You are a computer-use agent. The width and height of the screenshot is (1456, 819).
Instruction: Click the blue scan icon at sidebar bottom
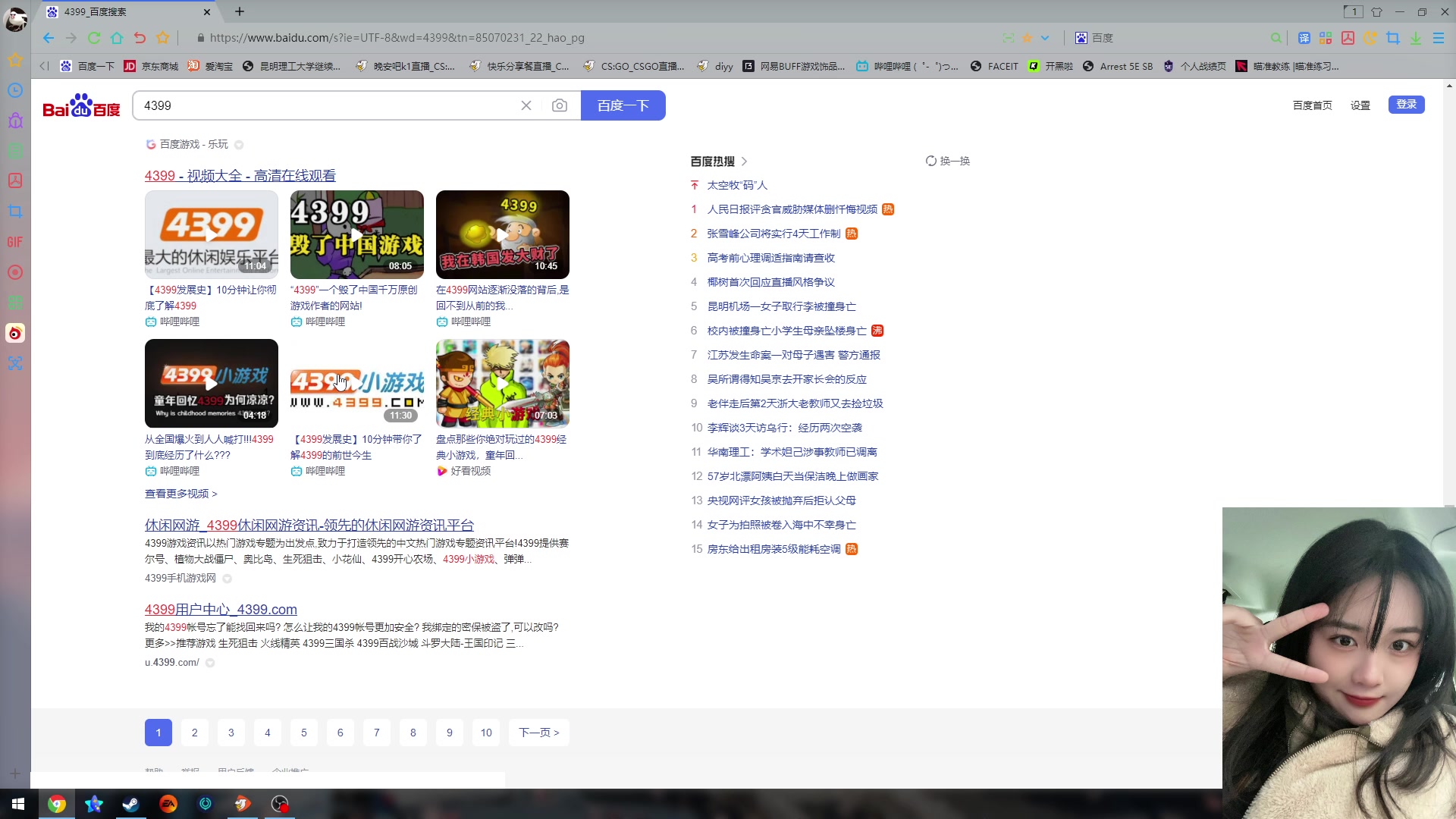(x=15, y=363)
